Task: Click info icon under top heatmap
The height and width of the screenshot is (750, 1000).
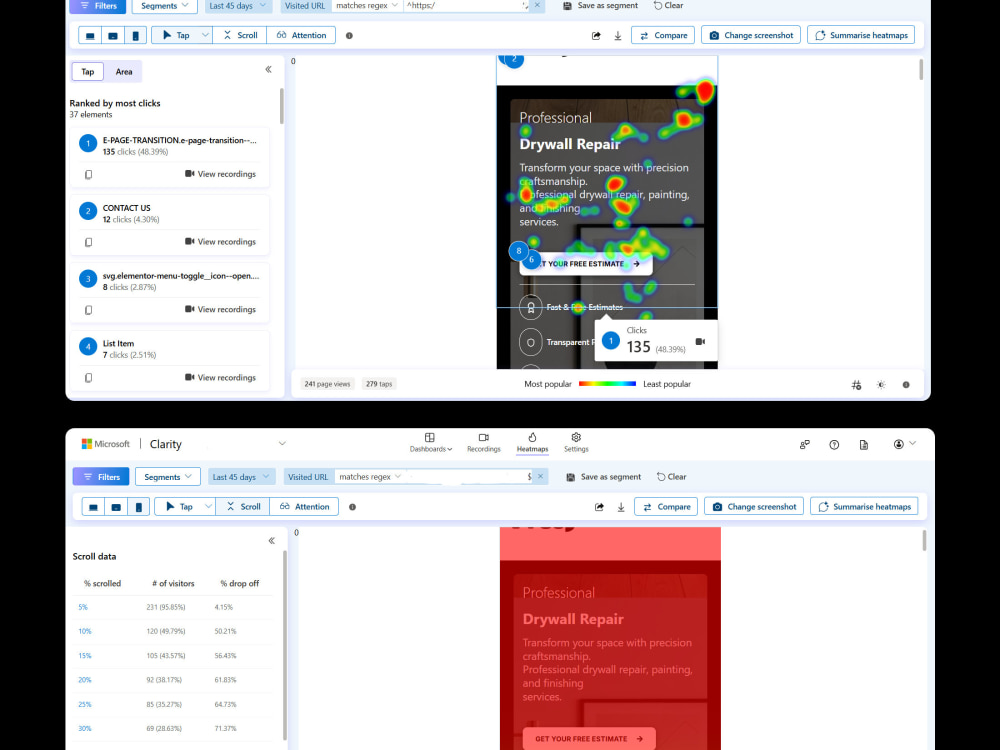Action: click(x=906, y=385)
